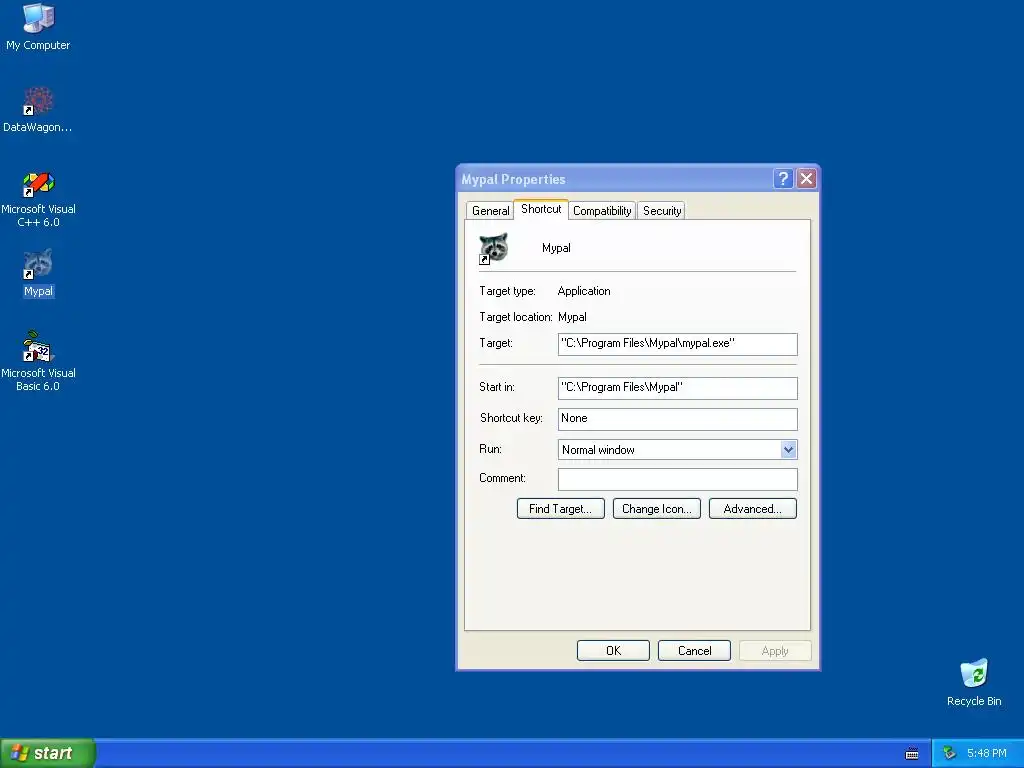The image size is (1024, 768).
Task: Close the Mypal Properties dialog
Action: click(807, 178)
